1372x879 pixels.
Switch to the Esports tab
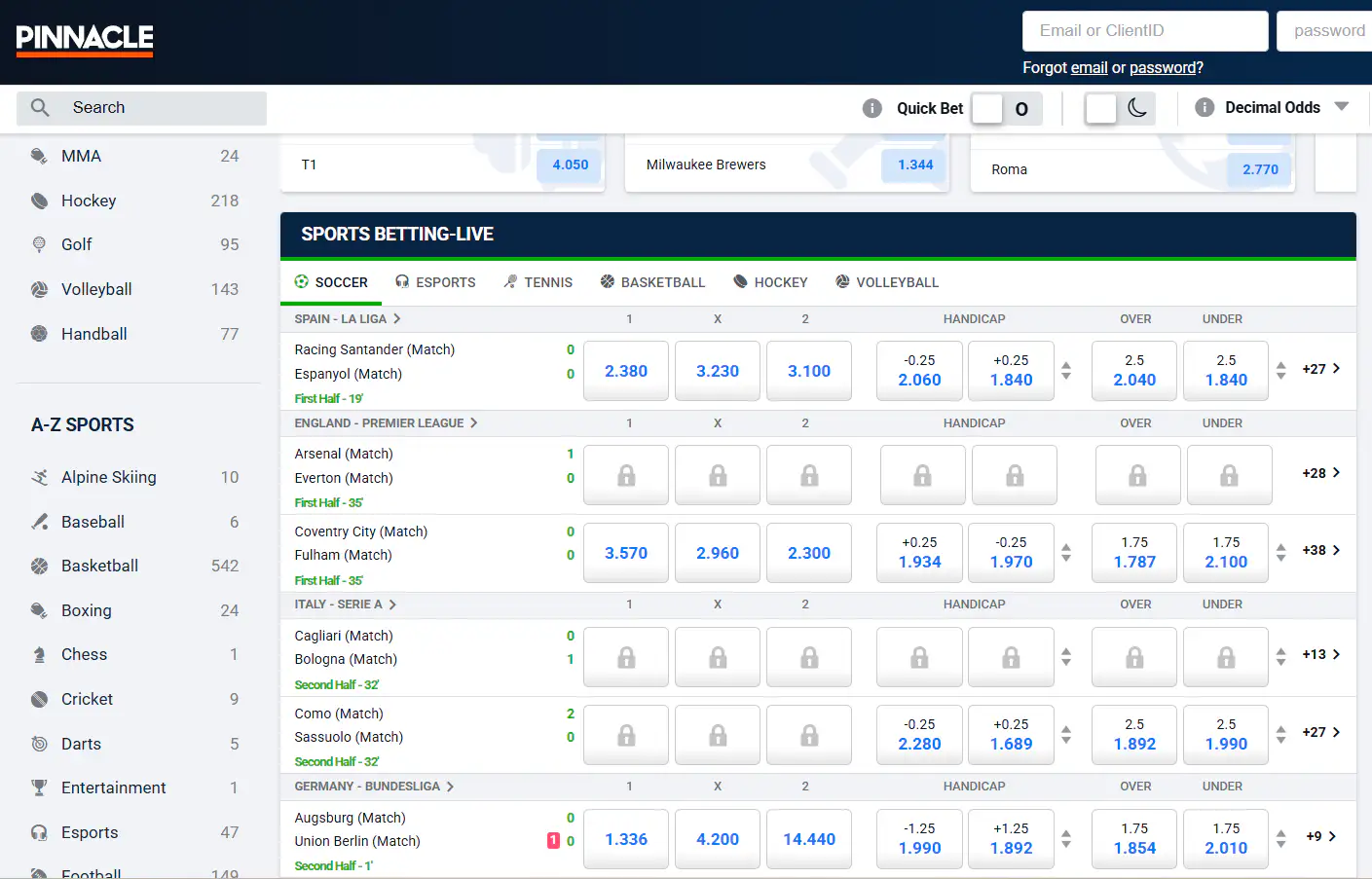[435, 282]
